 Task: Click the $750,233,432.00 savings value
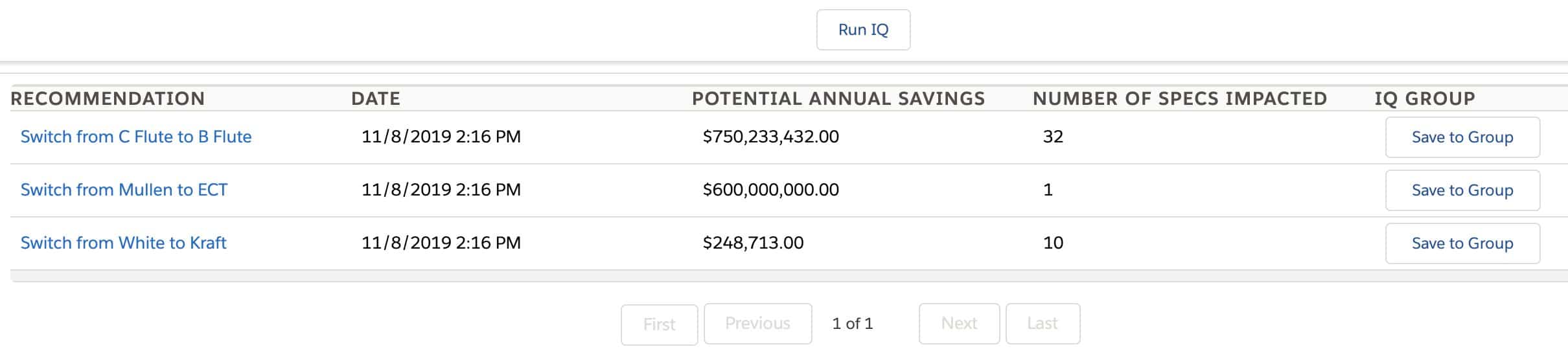(x=770, y=137)
